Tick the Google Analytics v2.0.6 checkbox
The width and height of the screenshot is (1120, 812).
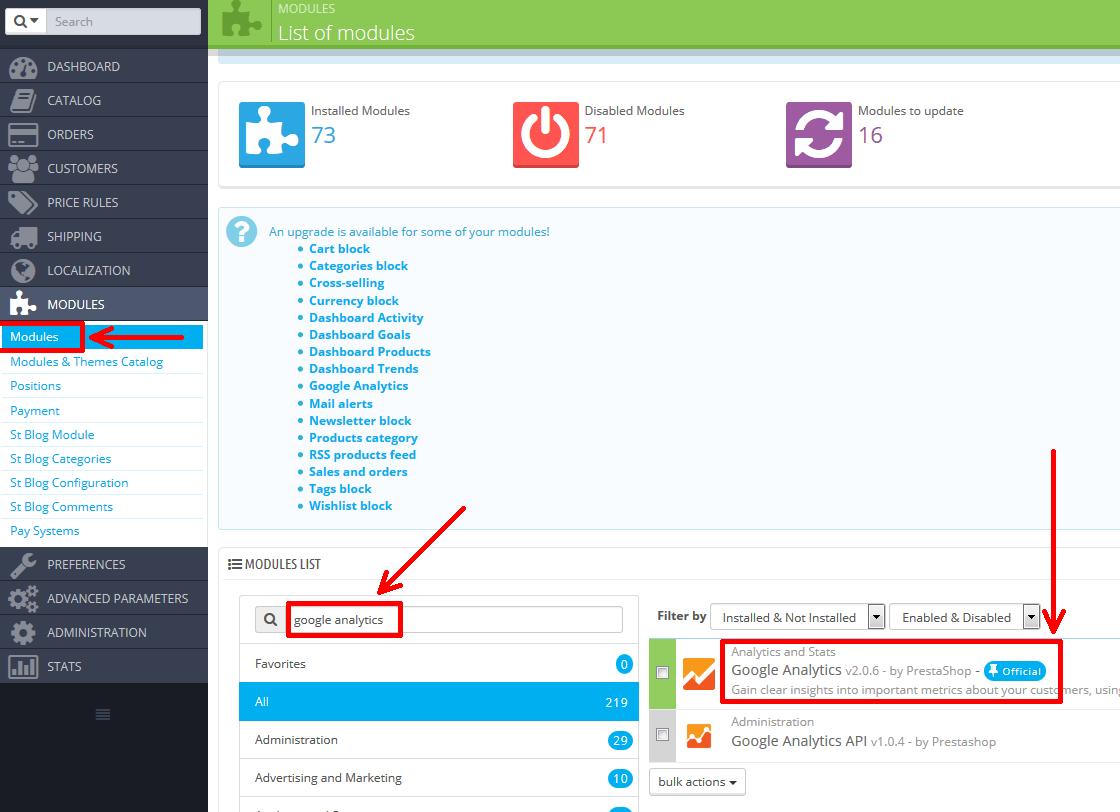(x=662, y=672)
